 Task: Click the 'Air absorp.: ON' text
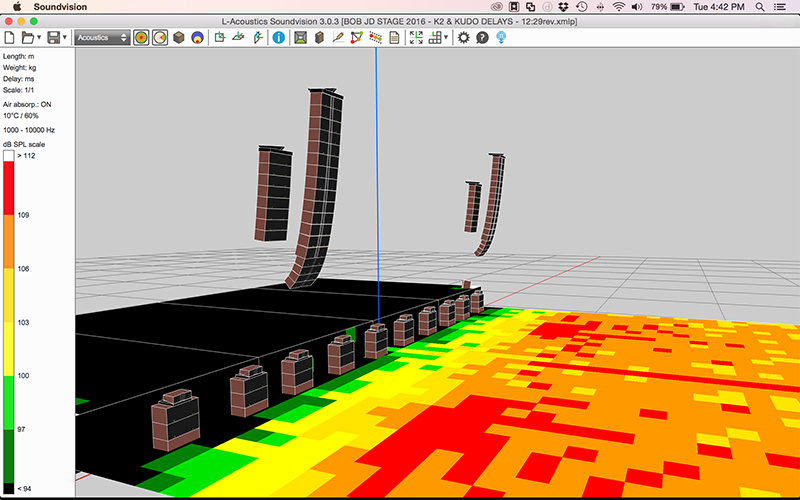coord(27,105)
